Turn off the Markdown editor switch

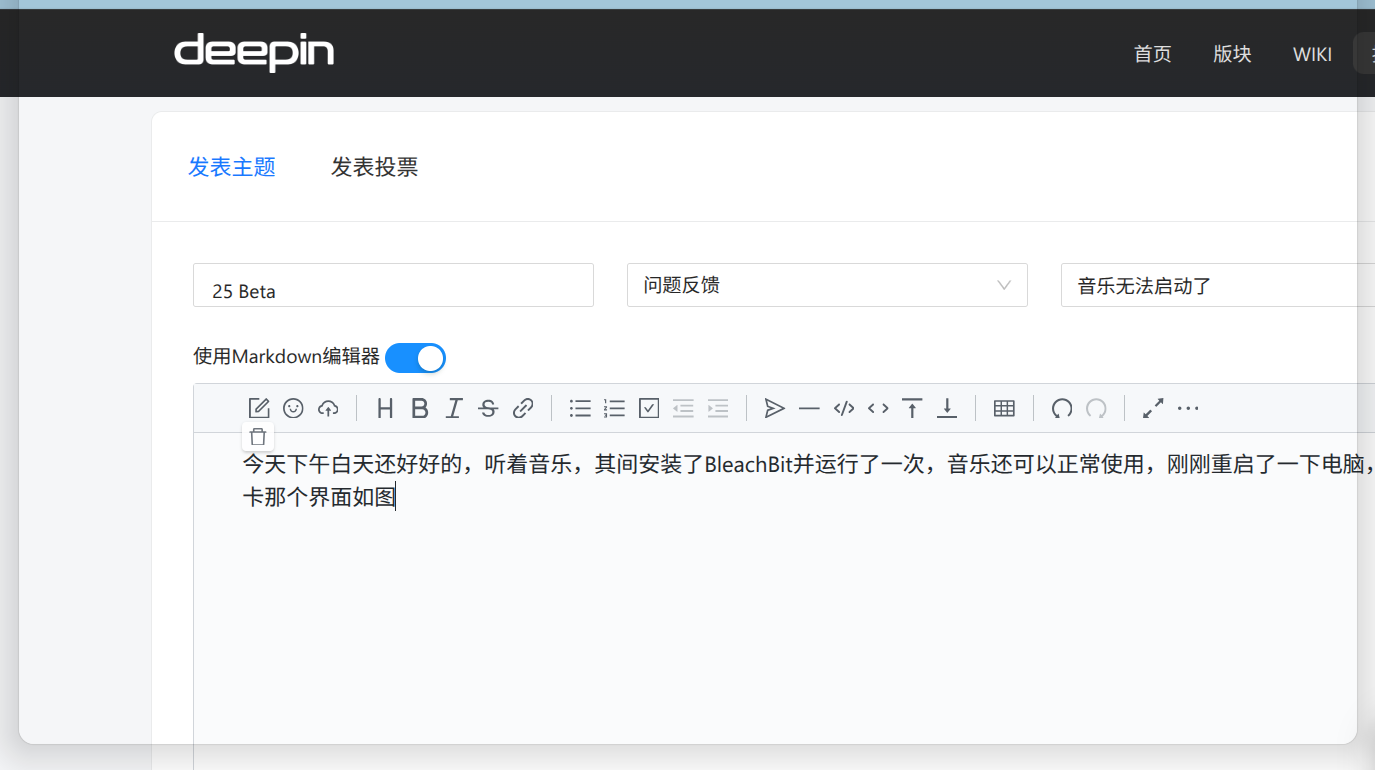(x=415, y=358)
